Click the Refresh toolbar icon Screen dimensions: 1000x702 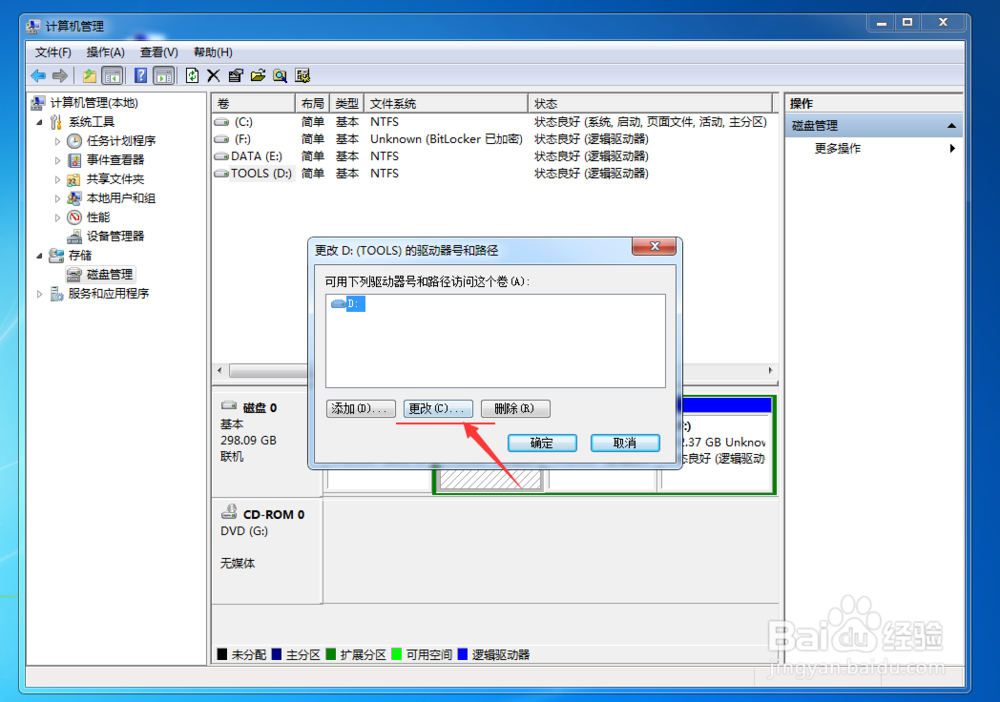(192, 76)
